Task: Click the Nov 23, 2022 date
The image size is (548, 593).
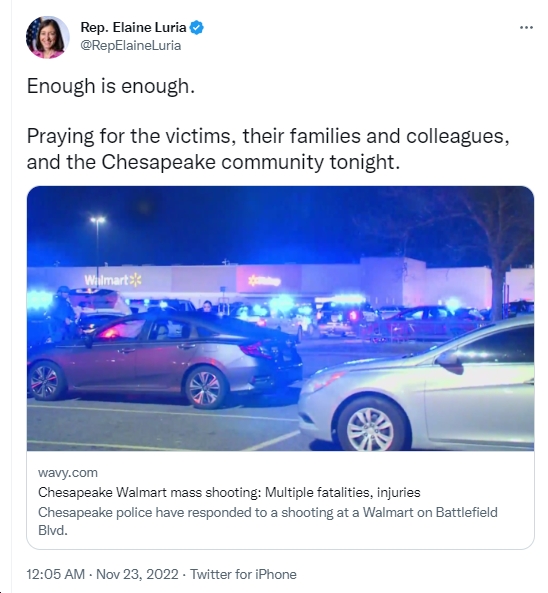Action: pos(137,574)
